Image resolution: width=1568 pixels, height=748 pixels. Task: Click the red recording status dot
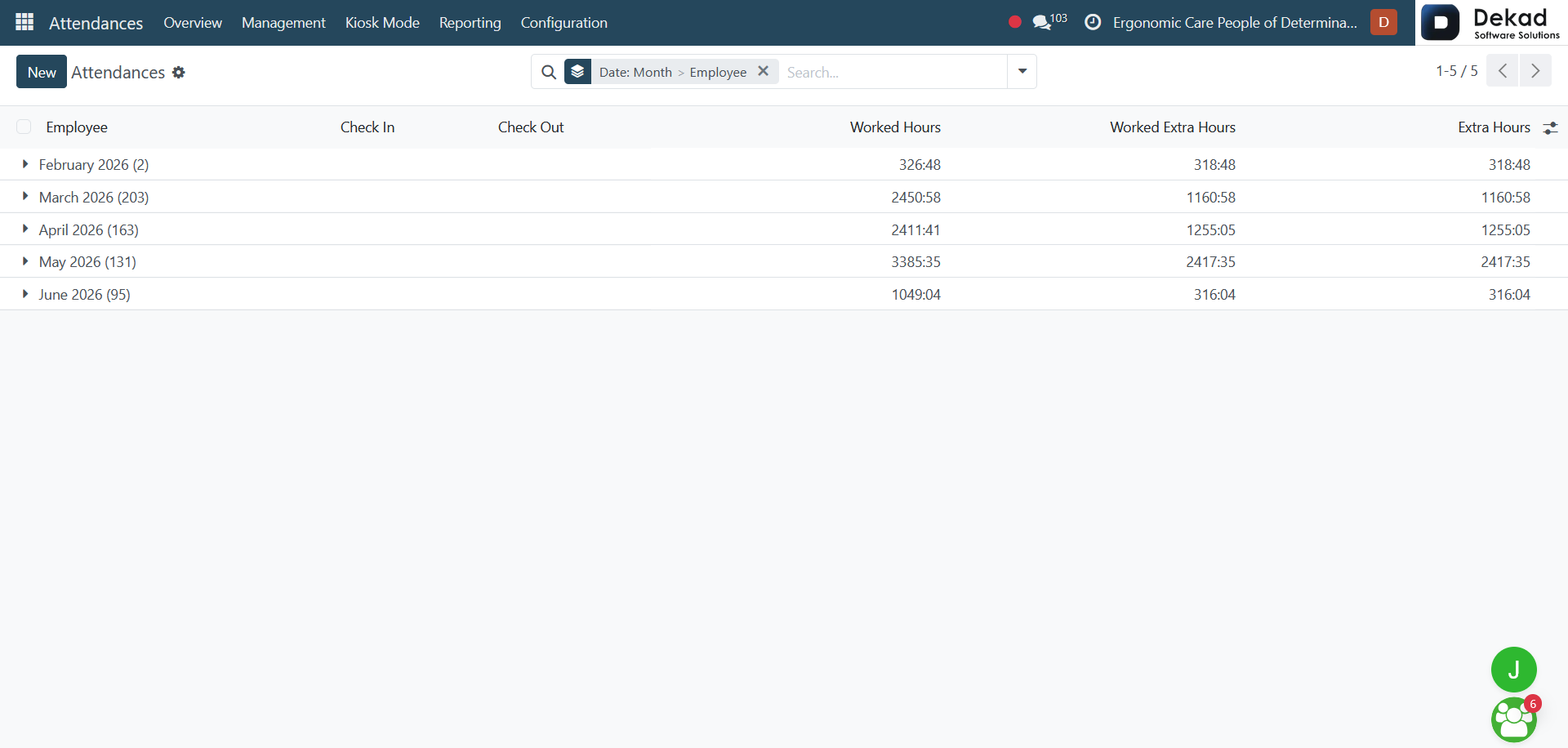(1014, 22)
